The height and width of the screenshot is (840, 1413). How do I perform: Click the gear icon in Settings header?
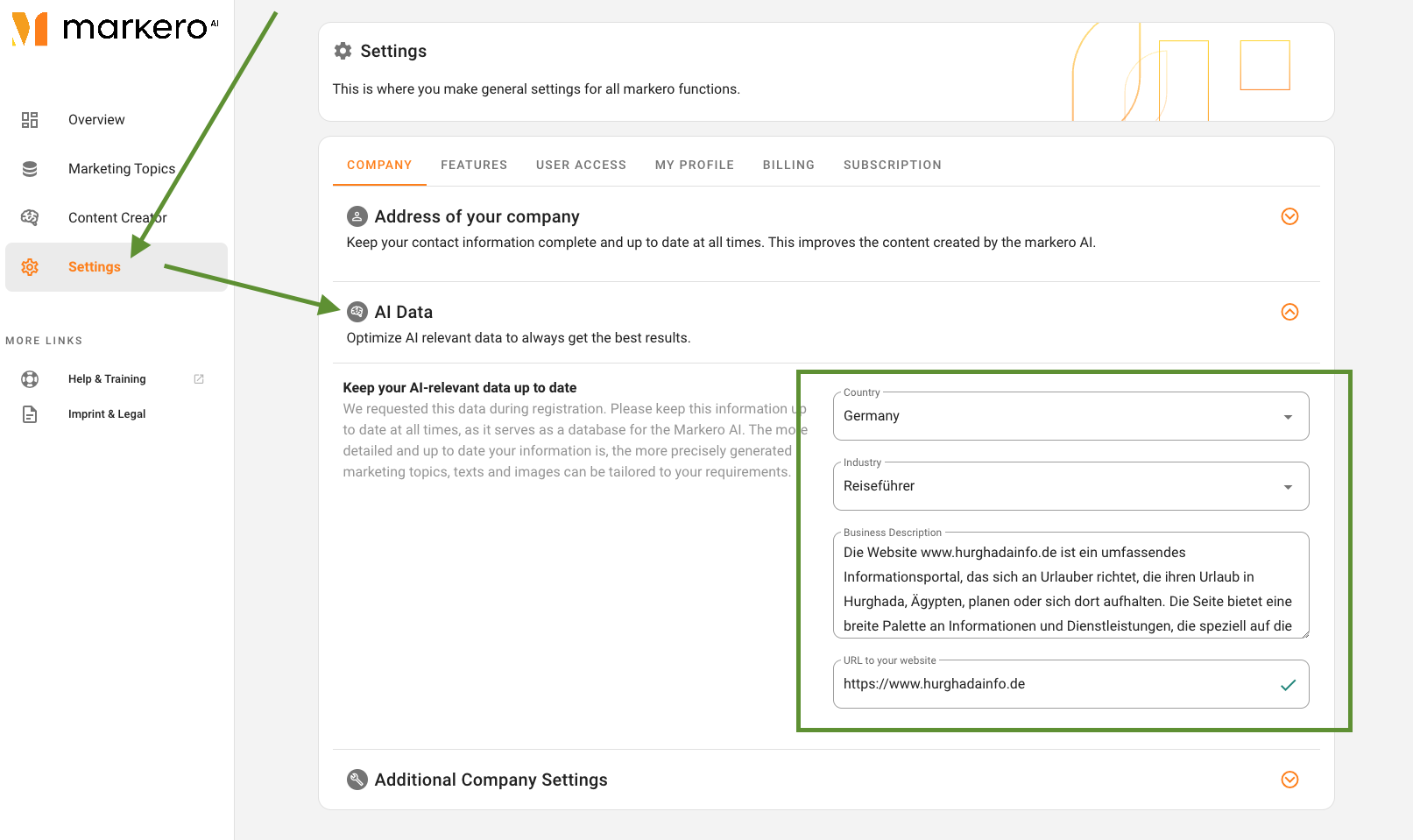[x=343, y=51]
